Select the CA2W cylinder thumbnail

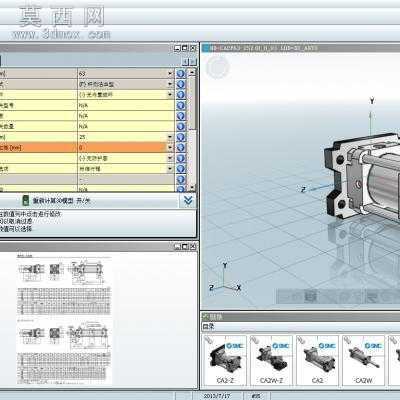(364, 361)
